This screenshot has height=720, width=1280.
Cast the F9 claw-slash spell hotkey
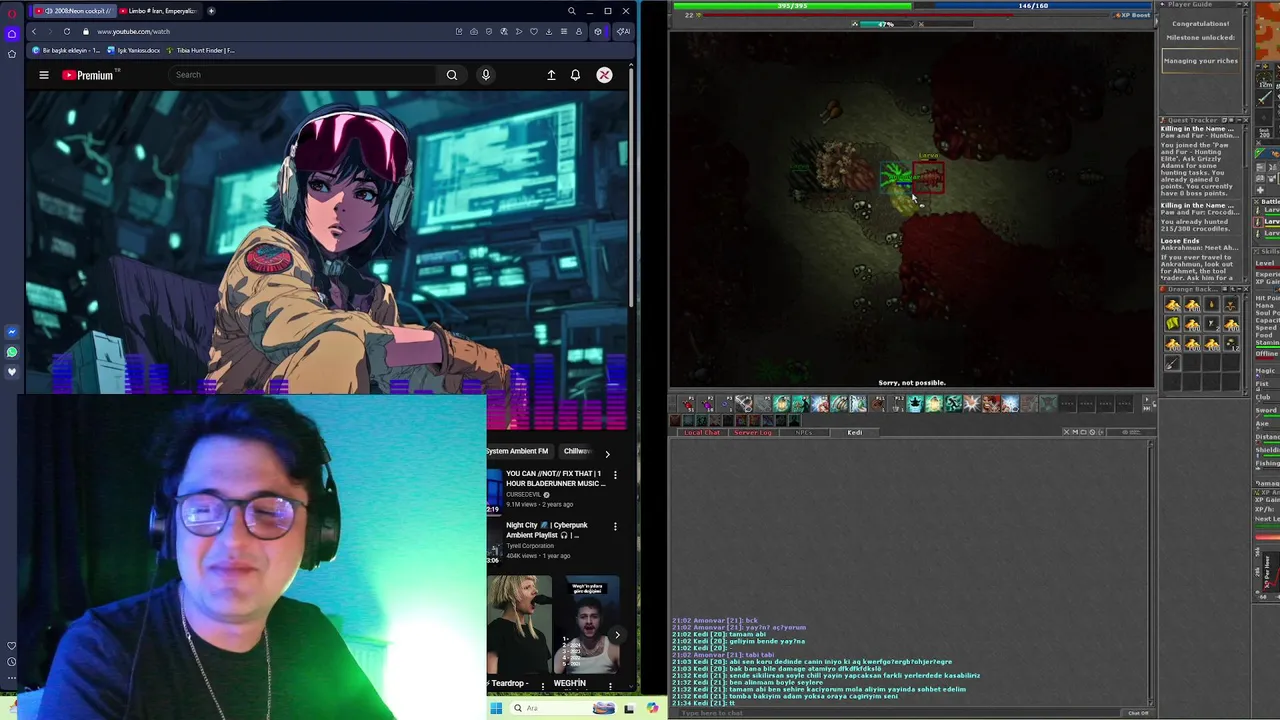pos(839,403)
